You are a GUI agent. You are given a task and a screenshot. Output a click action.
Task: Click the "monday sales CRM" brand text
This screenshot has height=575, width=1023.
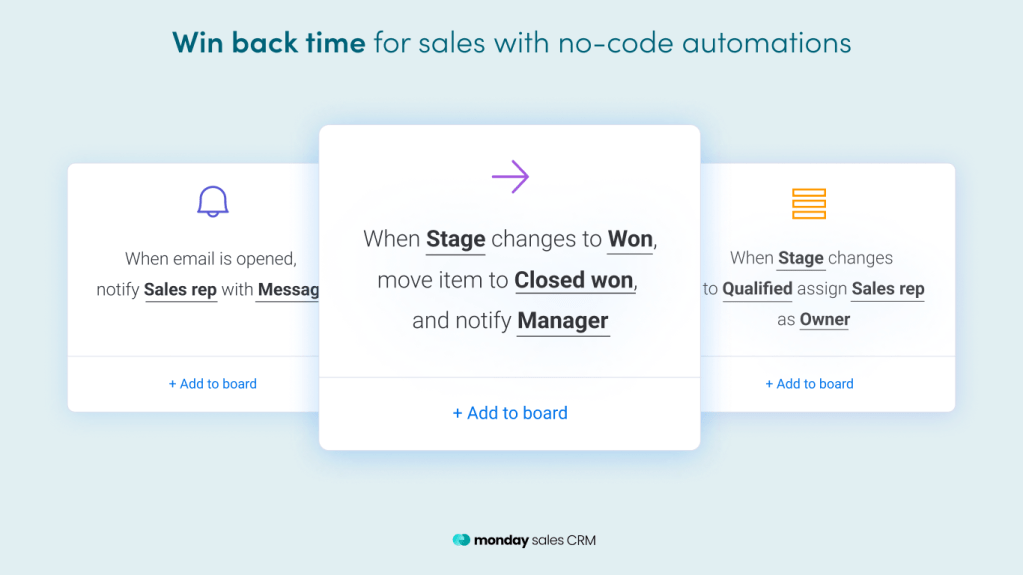click(x=536, y=540)
